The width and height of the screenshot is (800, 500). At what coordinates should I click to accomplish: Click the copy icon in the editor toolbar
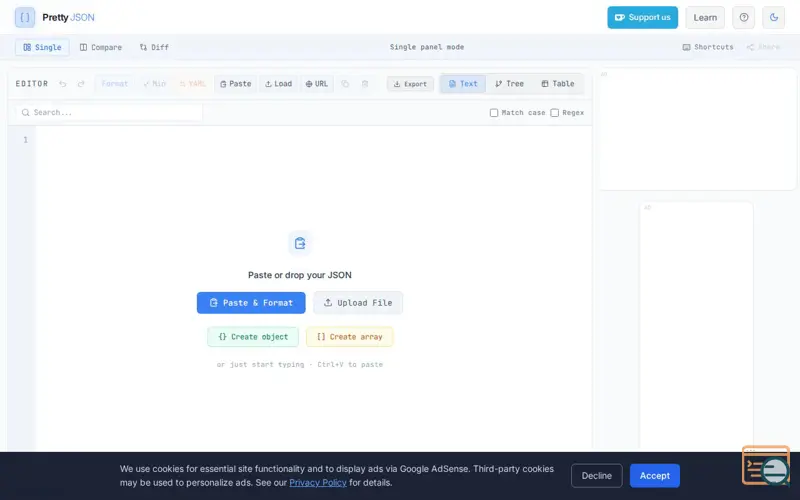(x=345, y=84)
